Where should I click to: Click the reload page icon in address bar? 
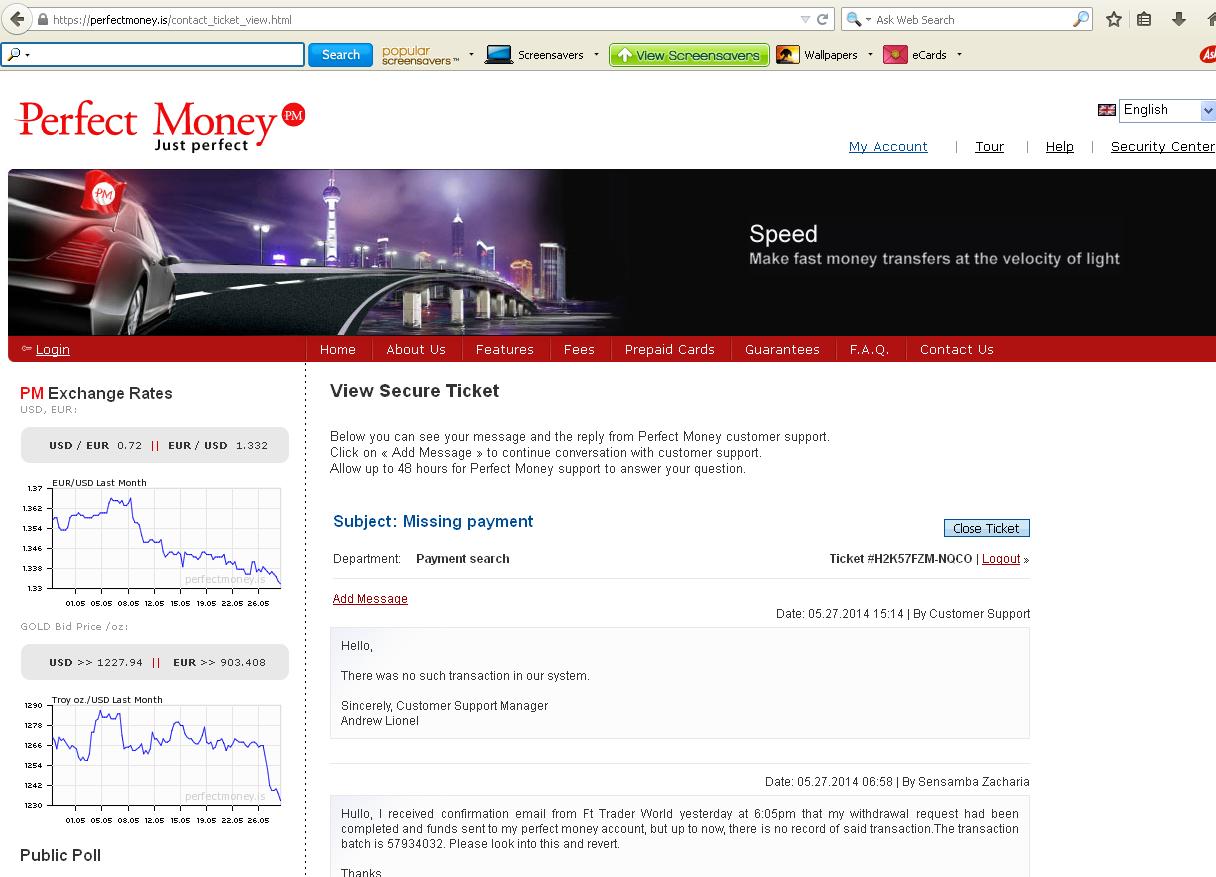coord(823,19)
